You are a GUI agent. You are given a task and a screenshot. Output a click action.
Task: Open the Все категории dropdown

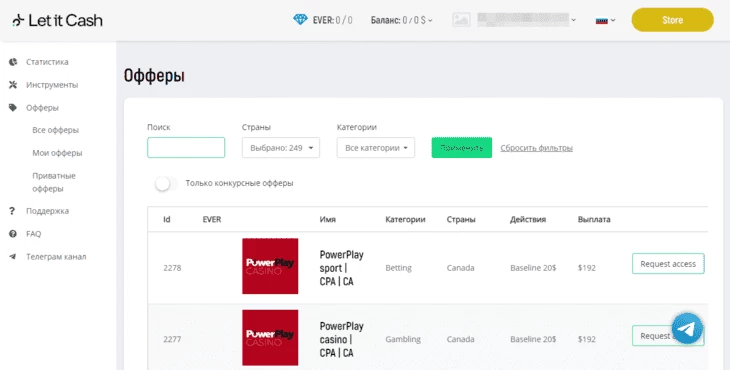[x=376, y=148]
